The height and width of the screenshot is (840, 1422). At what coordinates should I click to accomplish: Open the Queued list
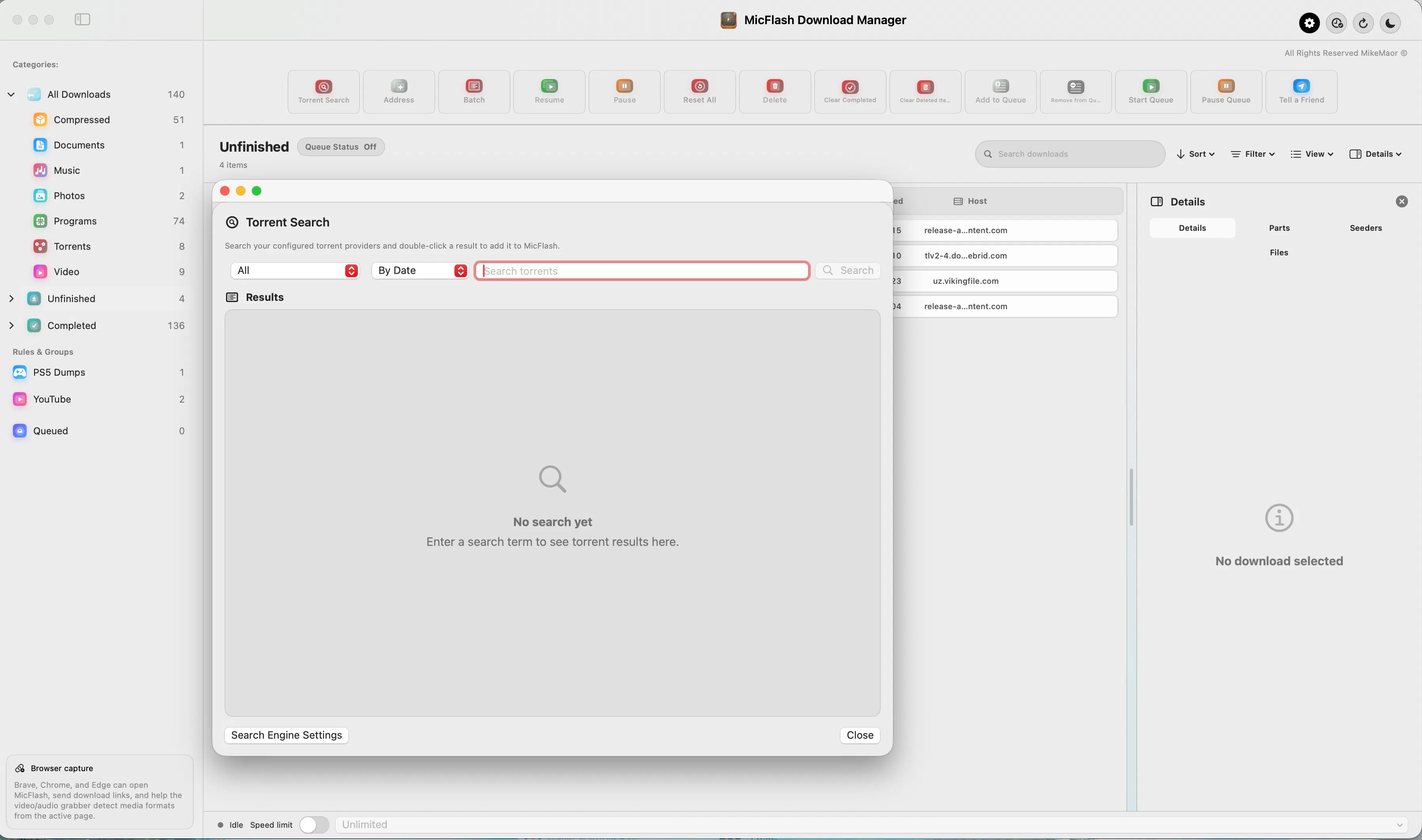[x=99, y=431]
